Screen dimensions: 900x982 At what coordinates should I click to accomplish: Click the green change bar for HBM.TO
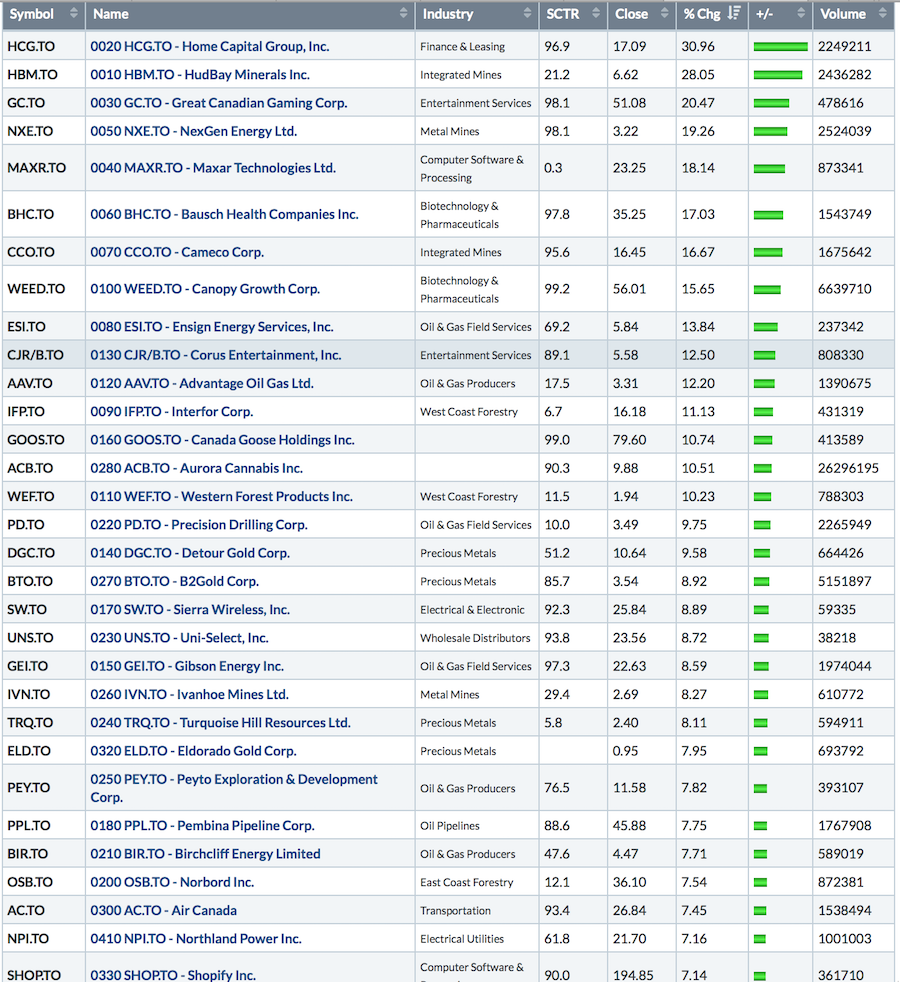[778, 75]
